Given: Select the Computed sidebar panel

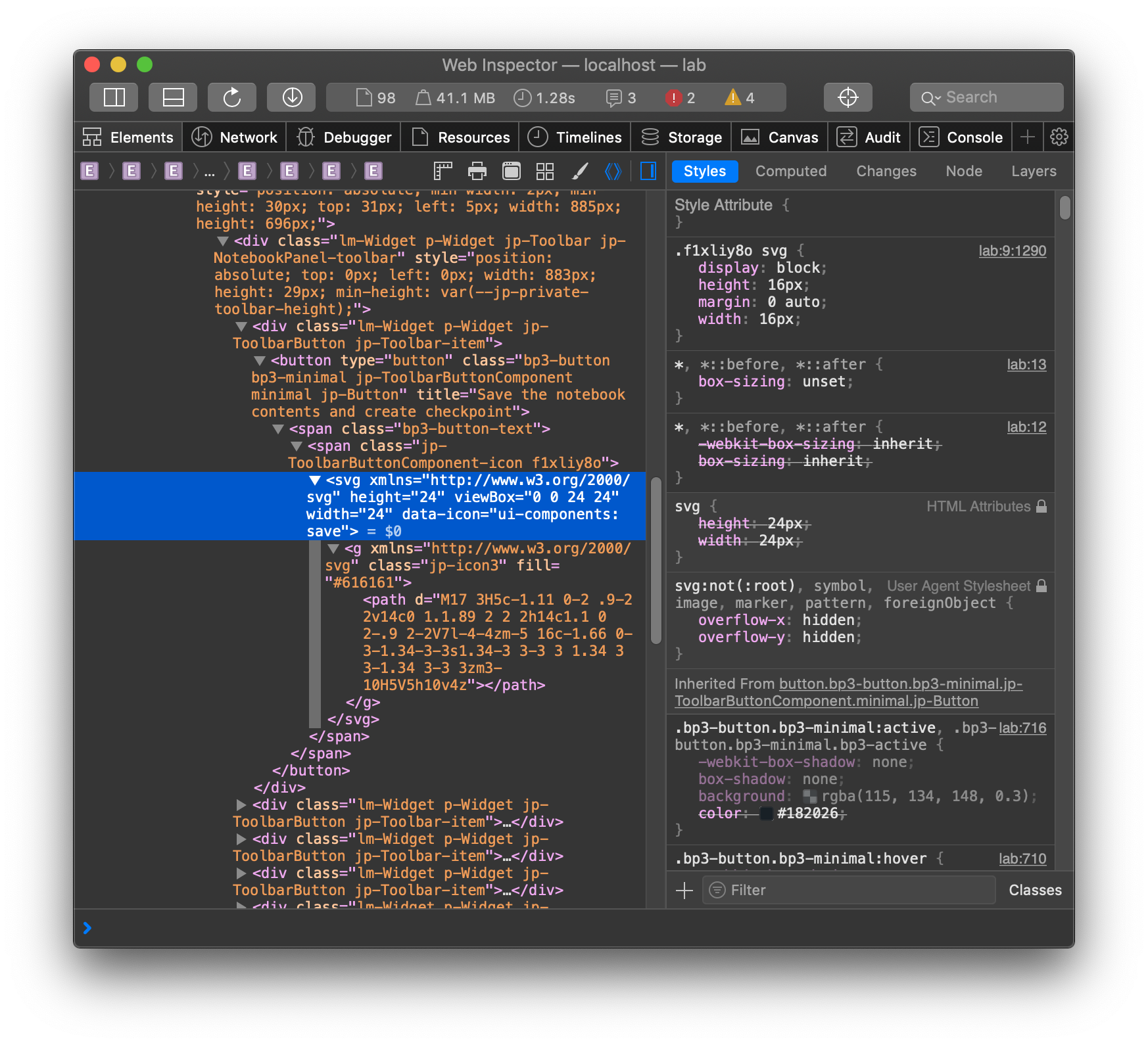Looking at the screenshot, I should tap(791, 171).
